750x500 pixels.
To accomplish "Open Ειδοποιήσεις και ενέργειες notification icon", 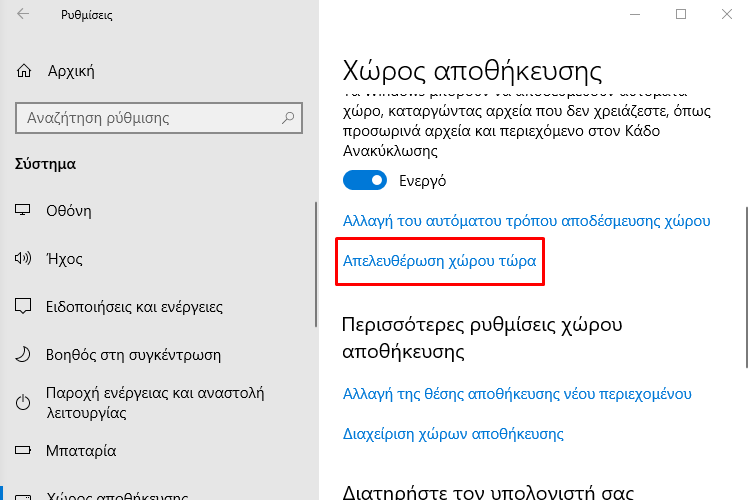I will coord(23,306).
